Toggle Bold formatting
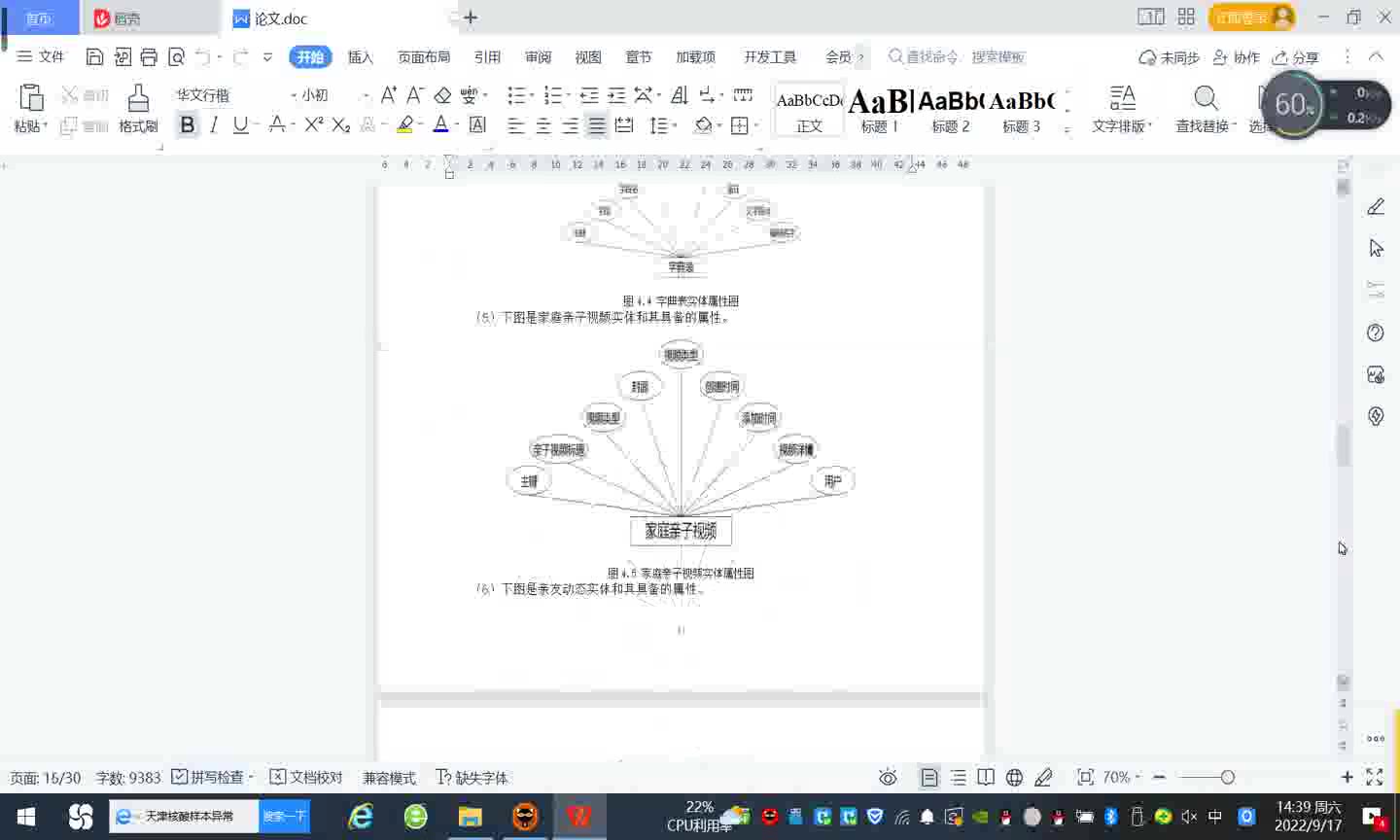The image size is (1400, 840). (188, 124)
